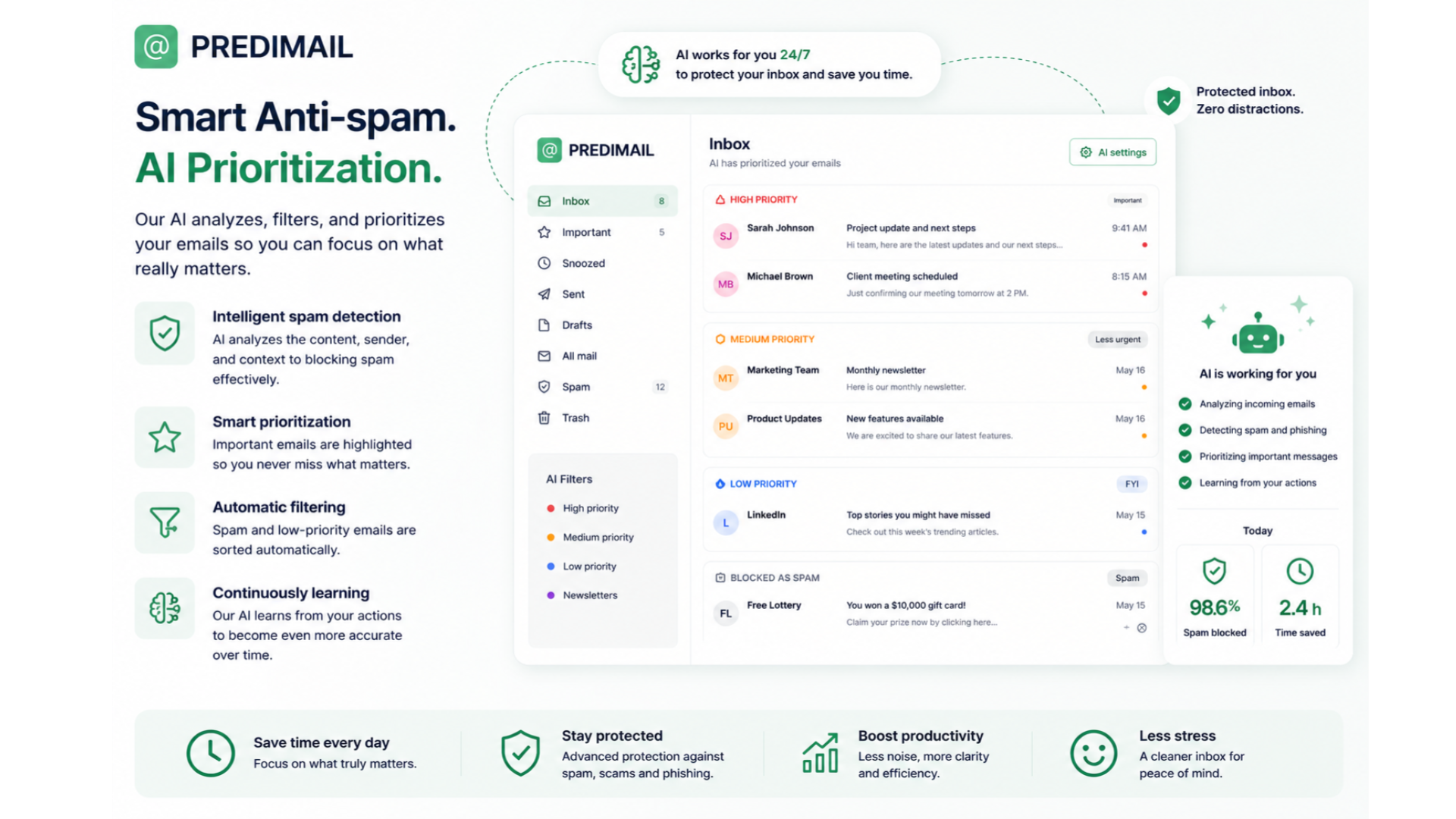Click the Sent paper plane icon
The image size is (1456, 819).
tap(544, 294)
